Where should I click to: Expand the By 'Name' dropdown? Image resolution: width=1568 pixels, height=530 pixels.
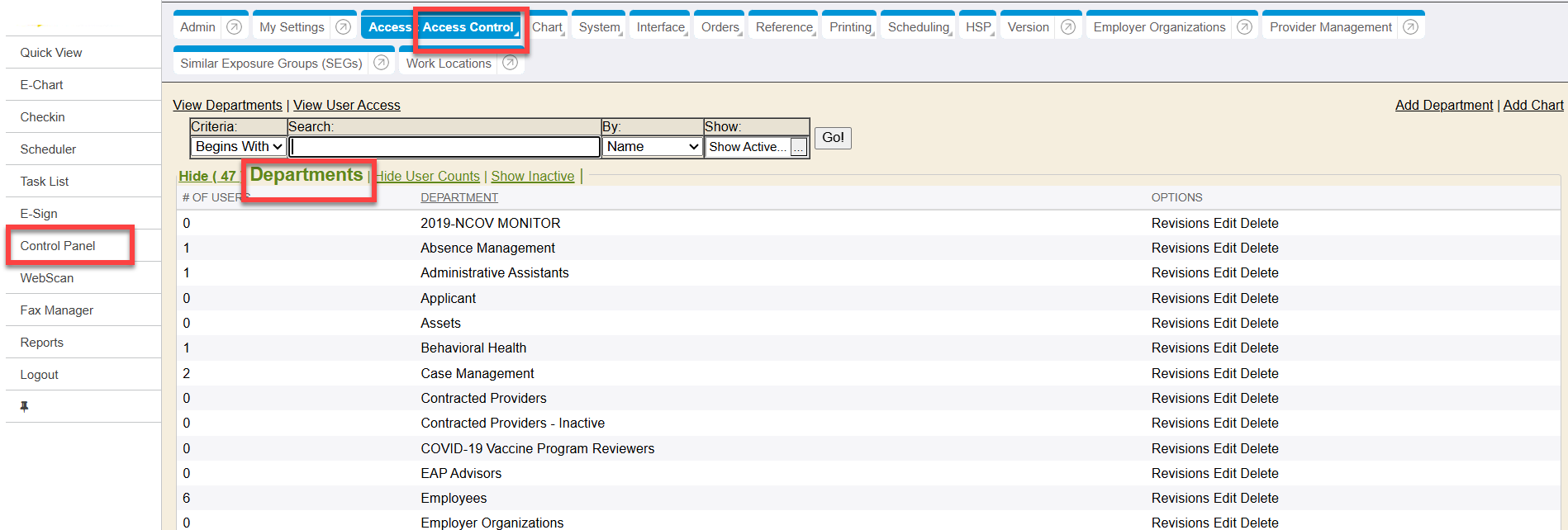(653, 147)
